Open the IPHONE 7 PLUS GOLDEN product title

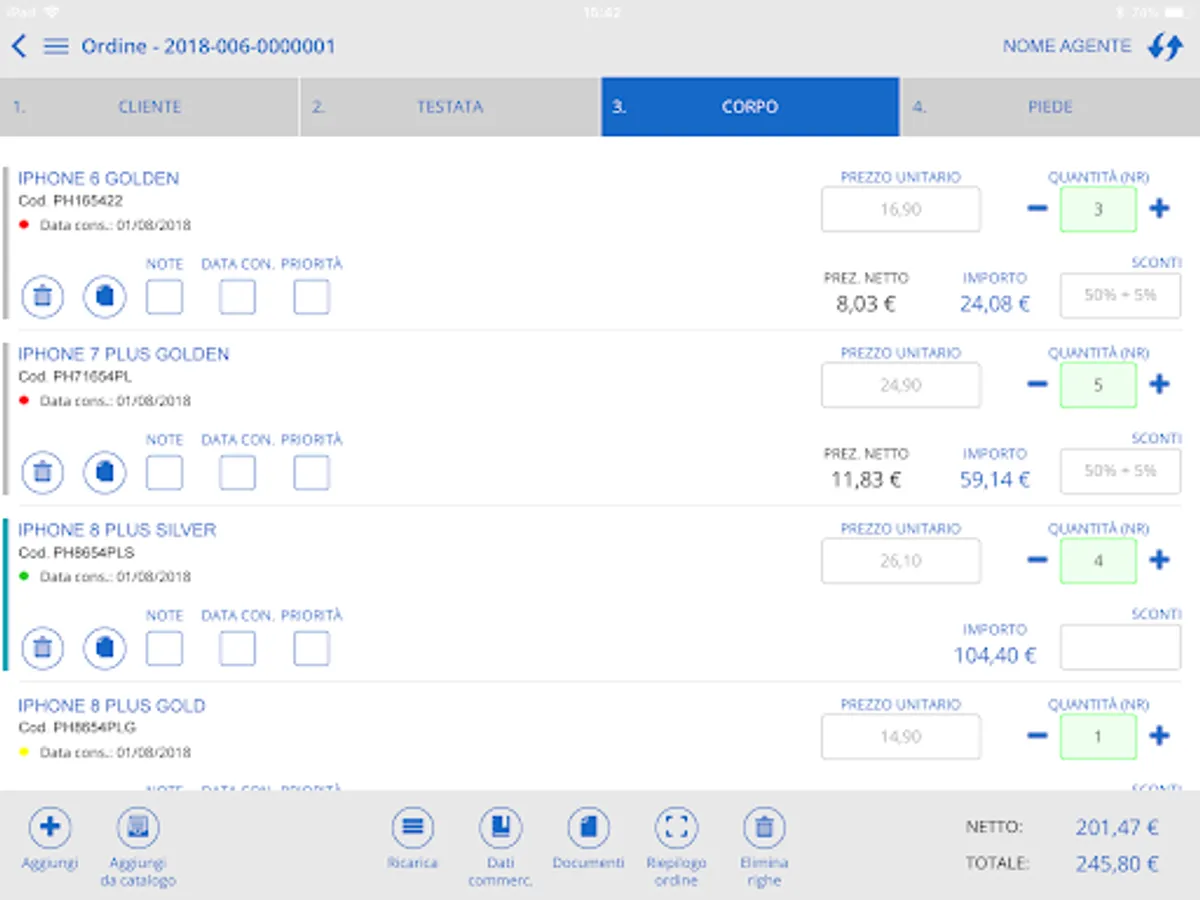click(x=123, y=354)
